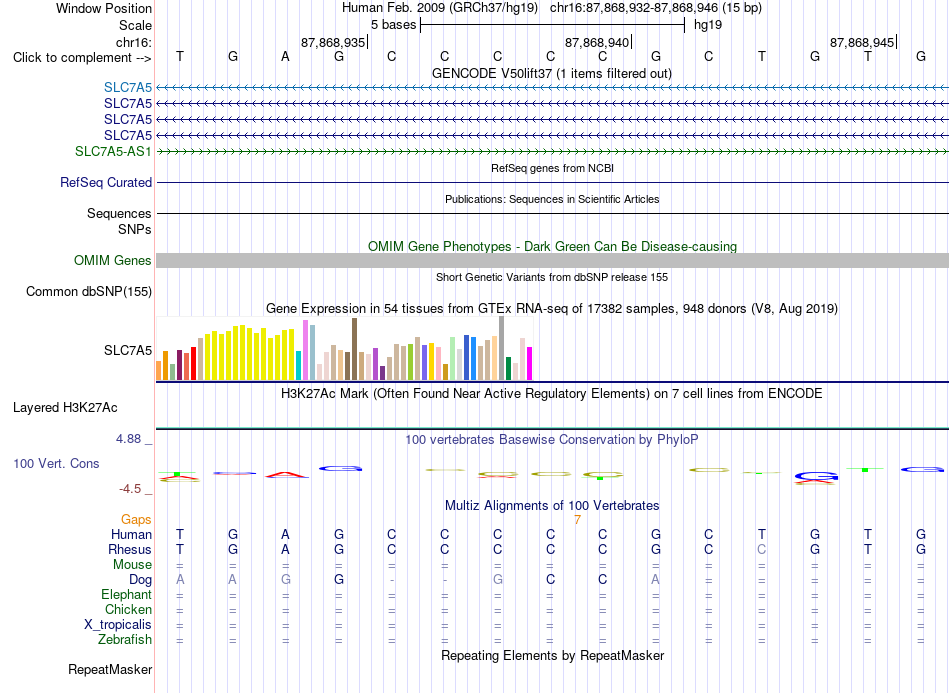
Task: Click the magenta bar ending GTEx chart
Action: [530, 363]
